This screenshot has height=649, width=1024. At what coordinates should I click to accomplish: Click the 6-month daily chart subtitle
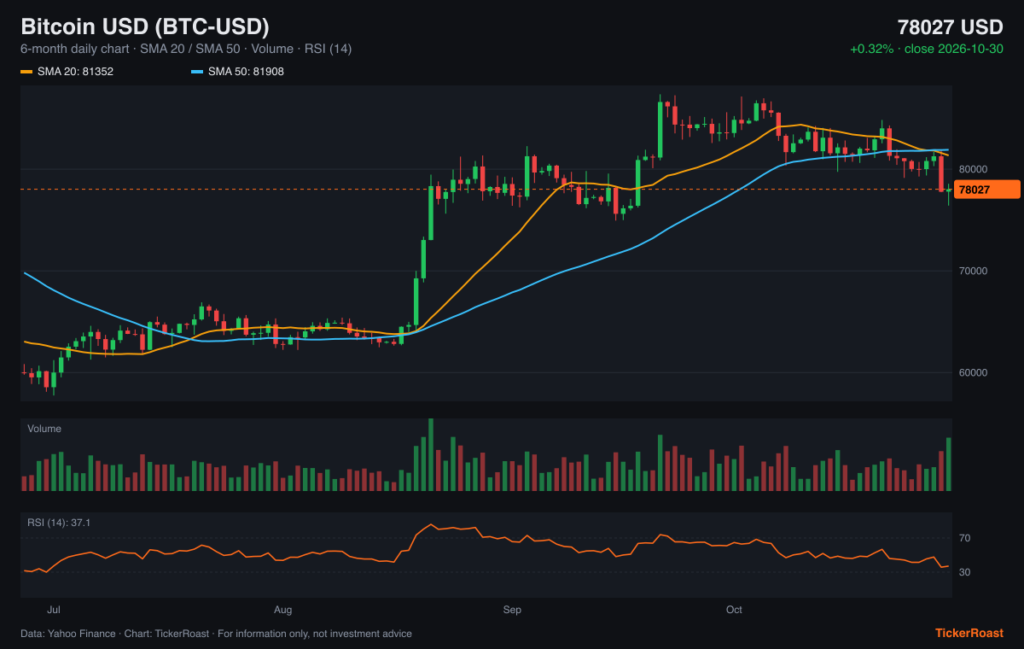click(186, 49)
